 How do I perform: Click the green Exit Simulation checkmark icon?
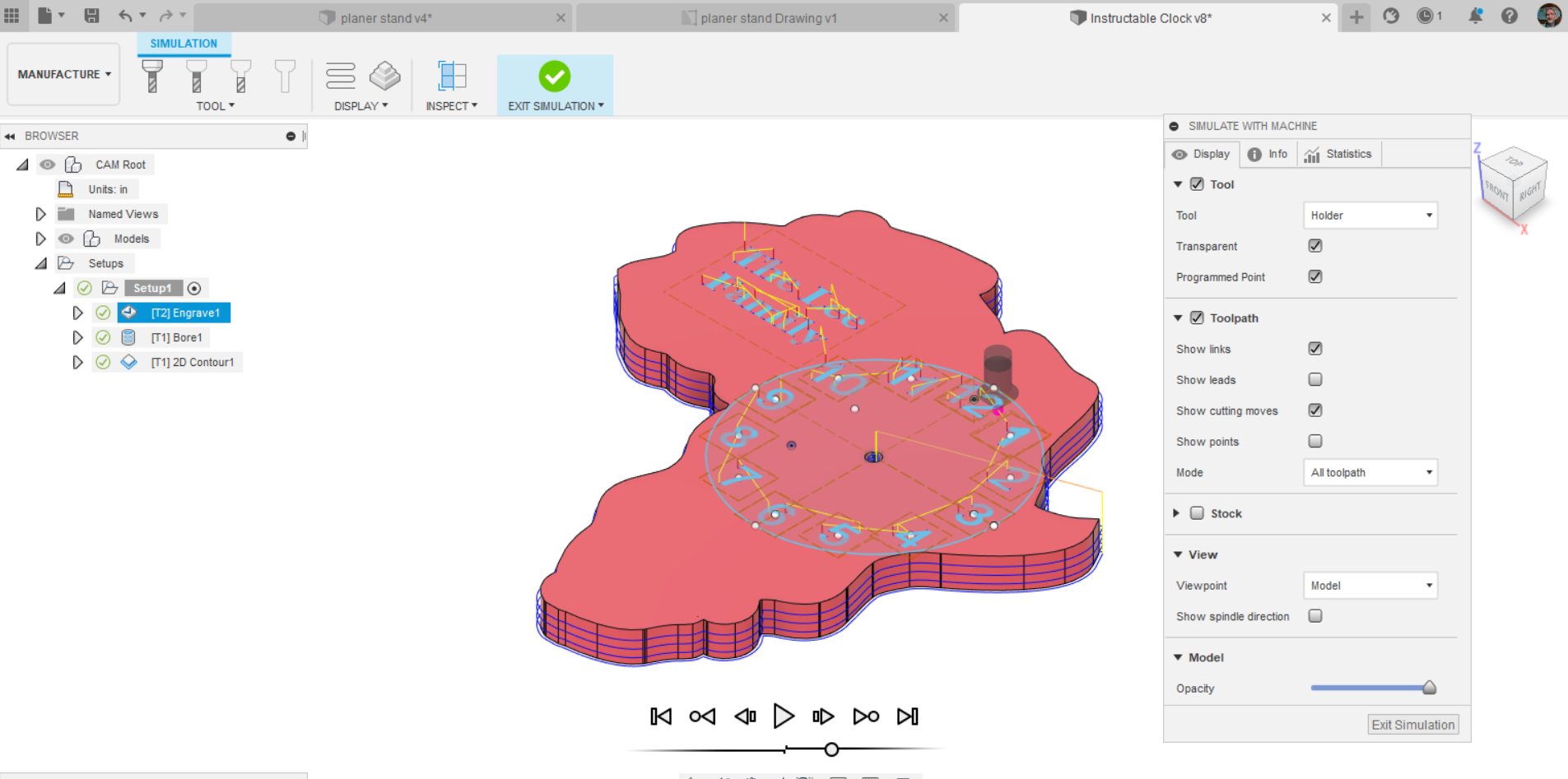pyautogui.click(x=555, y=77)
